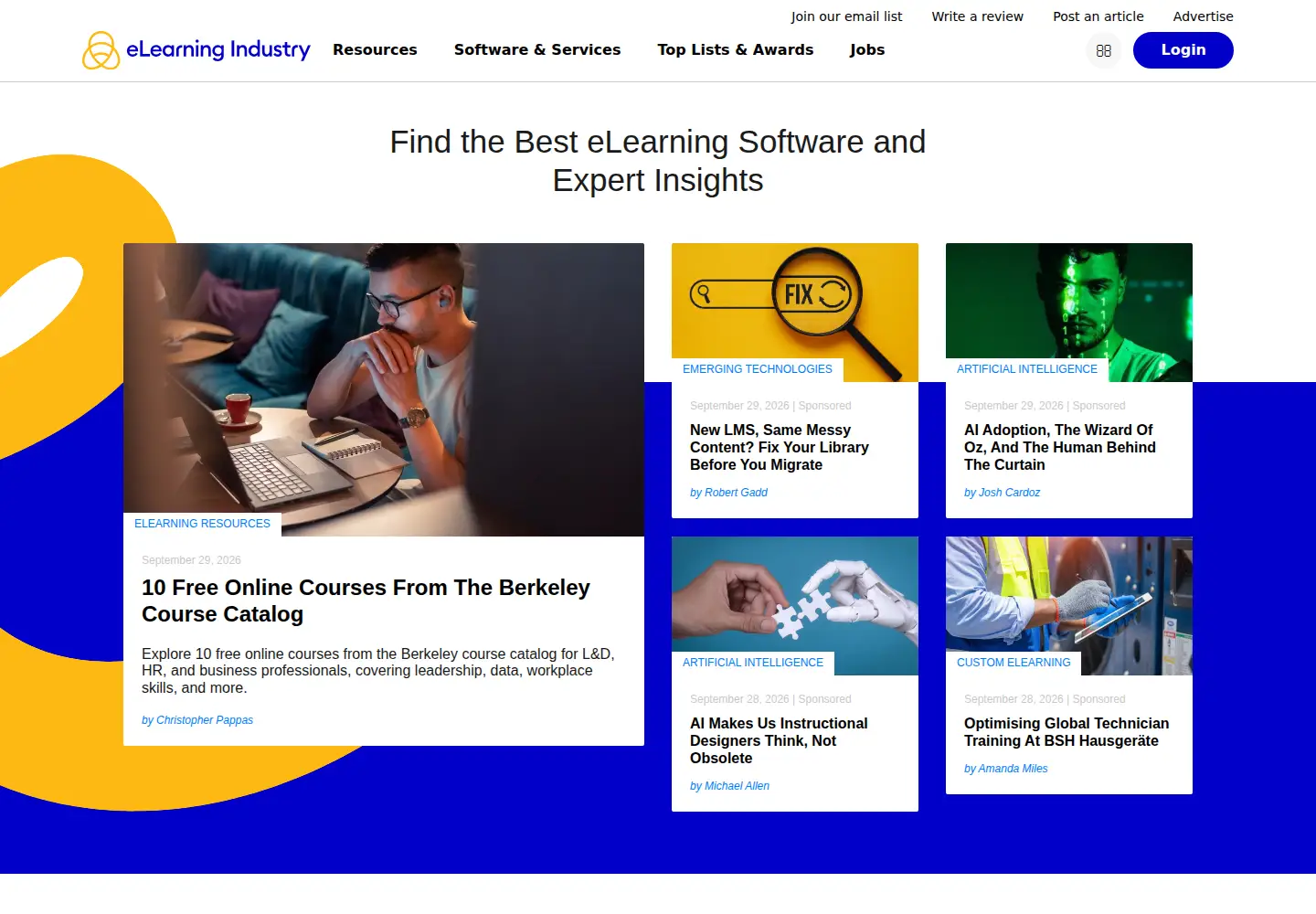Open Optimising Global Technician Training article
This screenshot has height=914, width=1316.
tap(1067, 732)
